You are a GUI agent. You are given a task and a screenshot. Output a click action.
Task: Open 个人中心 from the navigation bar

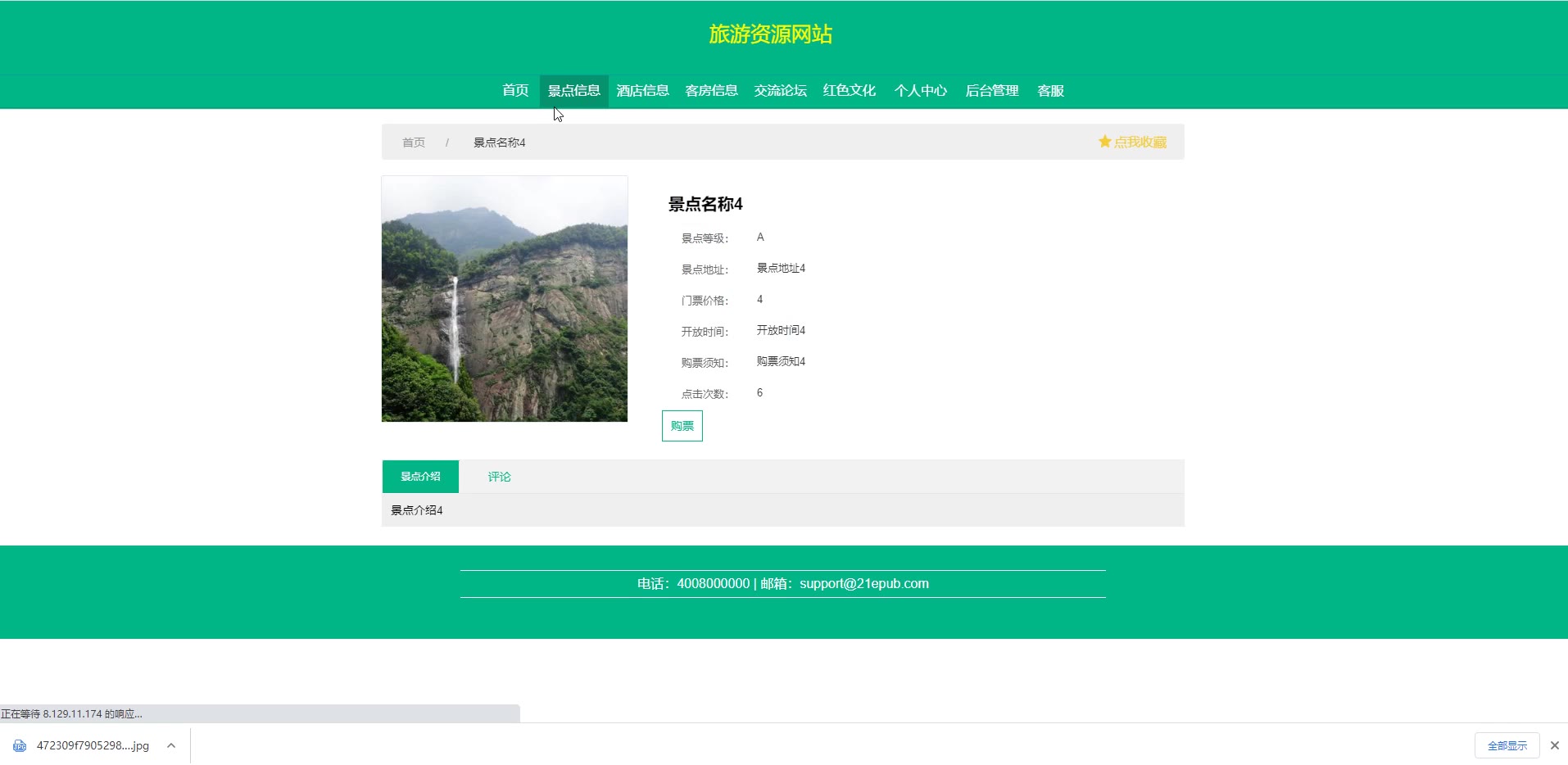pos(920,91)
